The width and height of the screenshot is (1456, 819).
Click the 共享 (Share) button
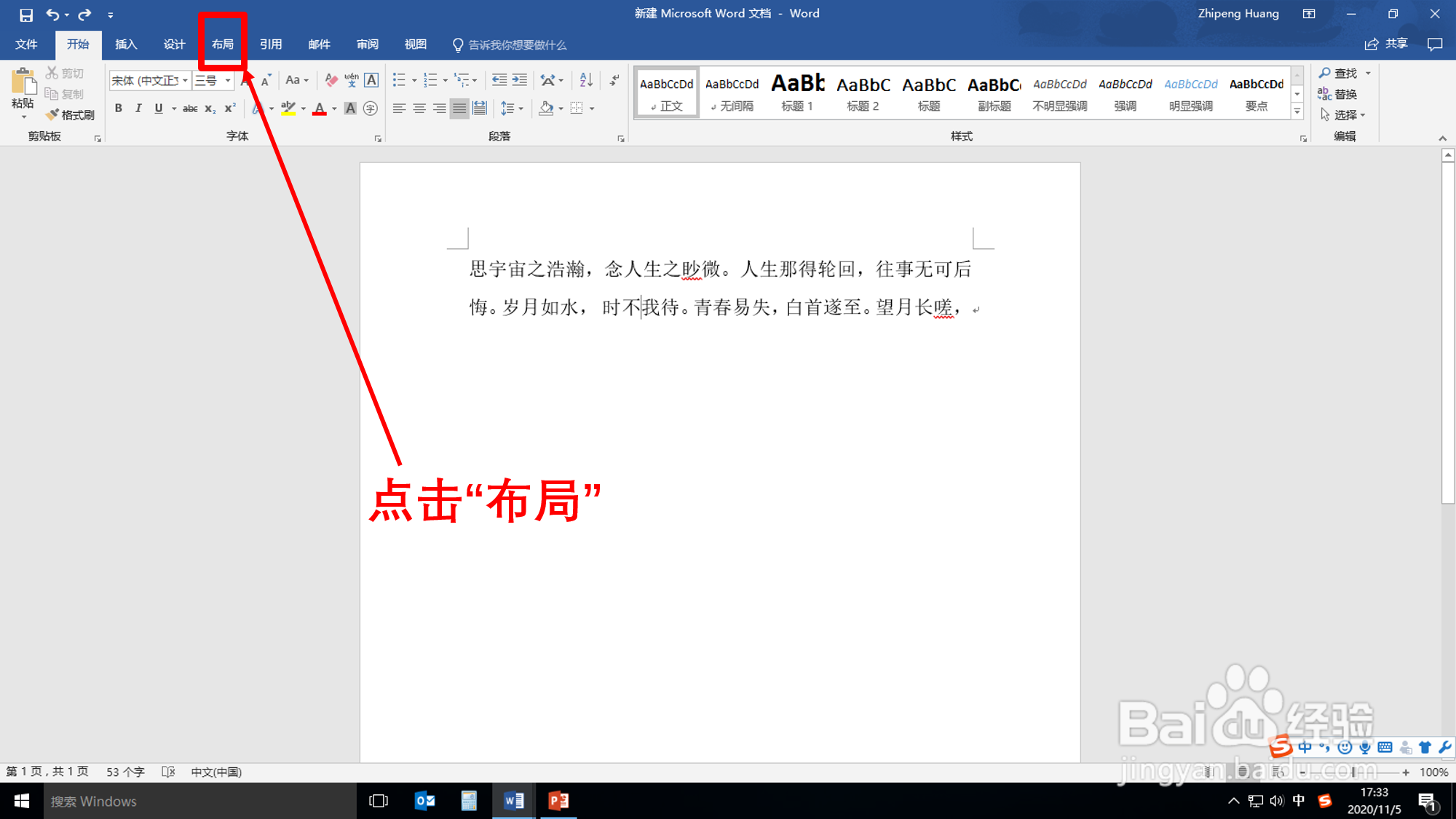(1387, 44)
